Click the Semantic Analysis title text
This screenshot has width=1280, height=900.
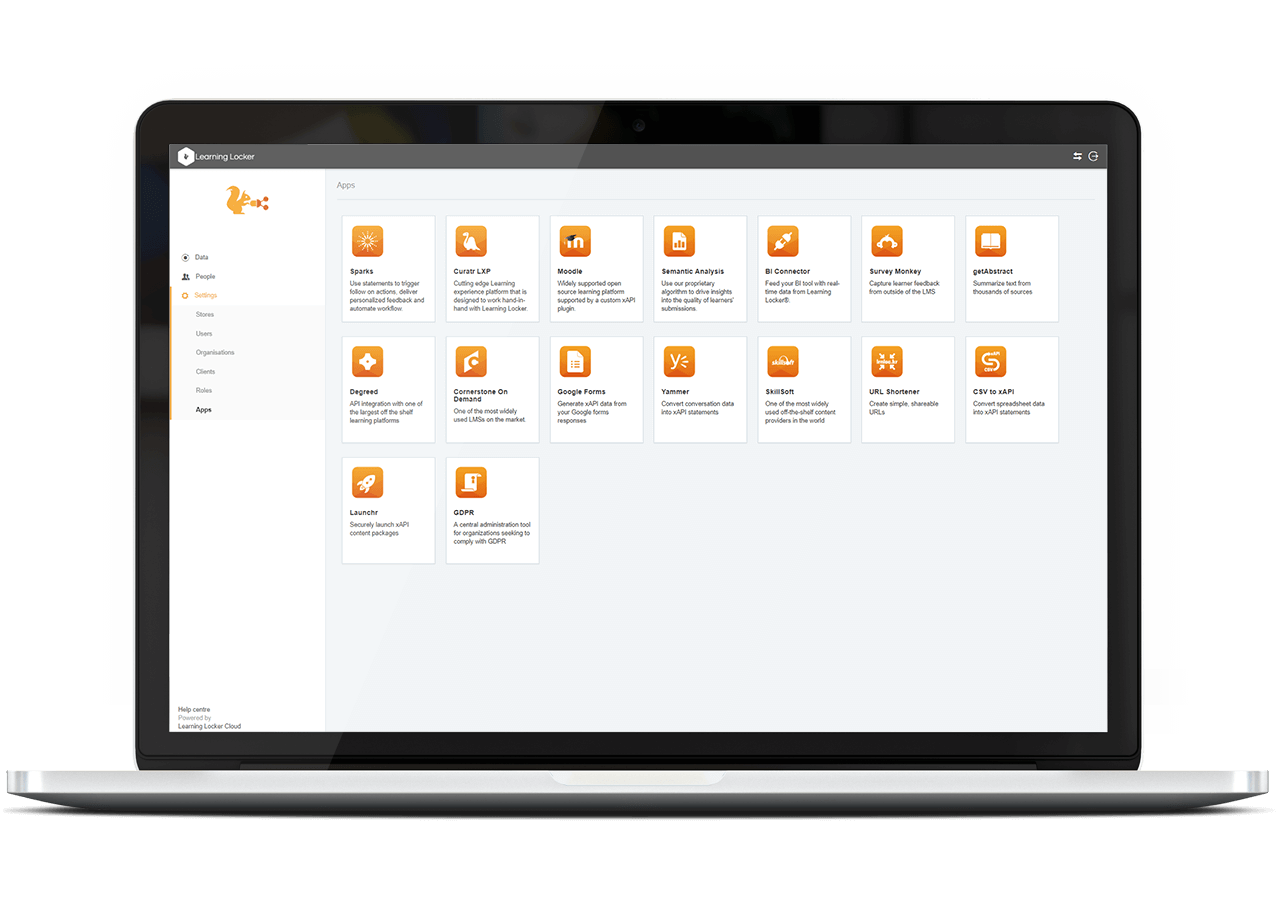tap(693, 271)
